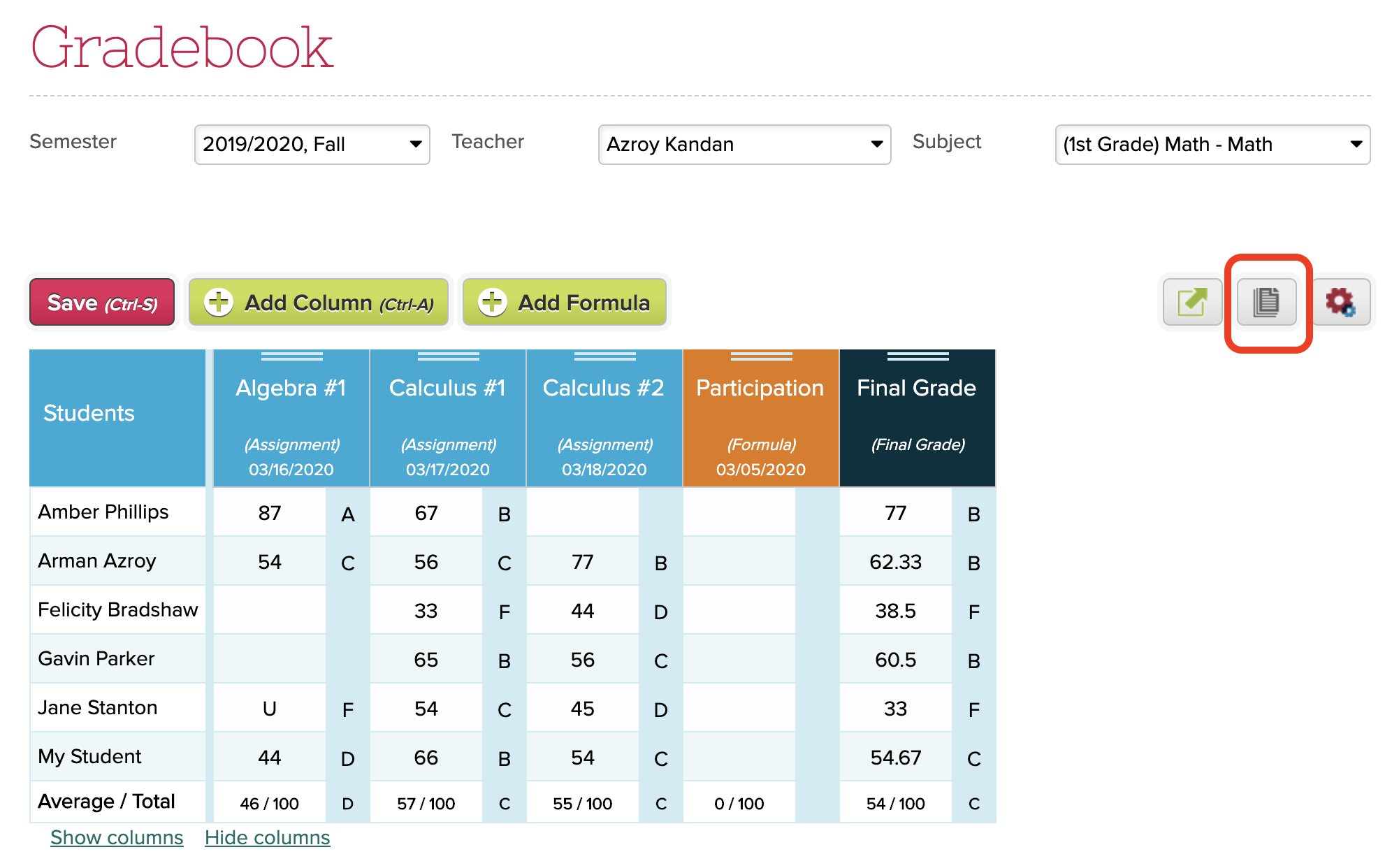Expand the Teacher dropdown Azroy Kandan
The height and width of the screenshot is (868, 1399).
point(744,145)
